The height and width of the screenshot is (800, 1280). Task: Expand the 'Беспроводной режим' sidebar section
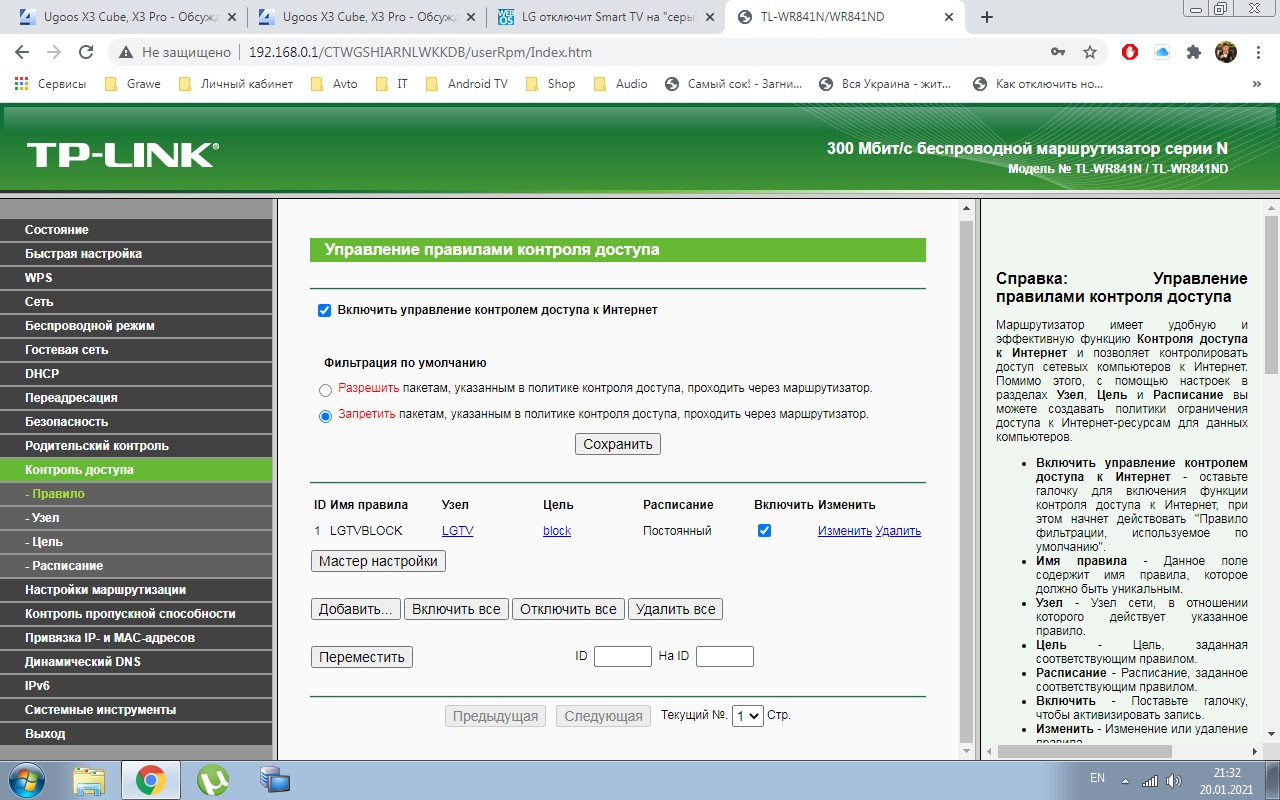90,326
